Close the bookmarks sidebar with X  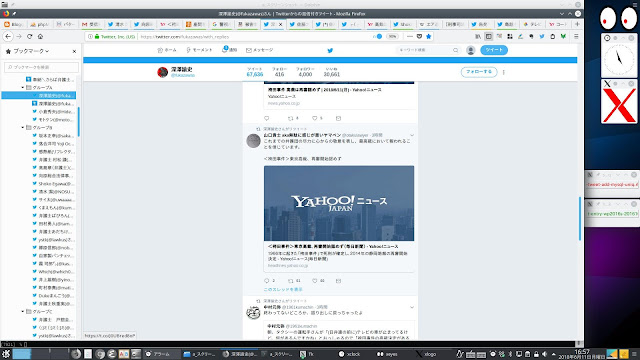coord(74,51)
